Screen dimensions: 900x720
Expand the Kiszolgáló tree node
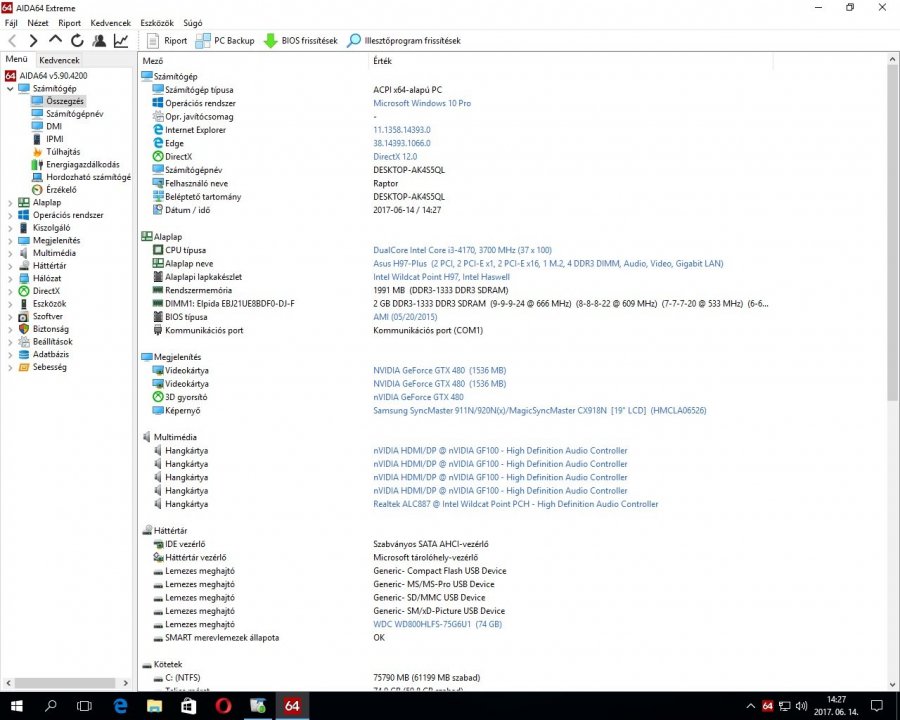(x=10, y=228)
